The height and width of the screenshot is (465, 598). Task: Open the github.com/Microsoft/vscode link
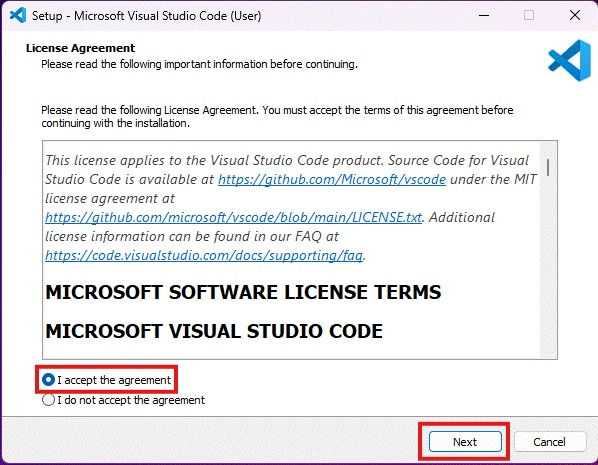pyautogui.click(x=332, y=179)
